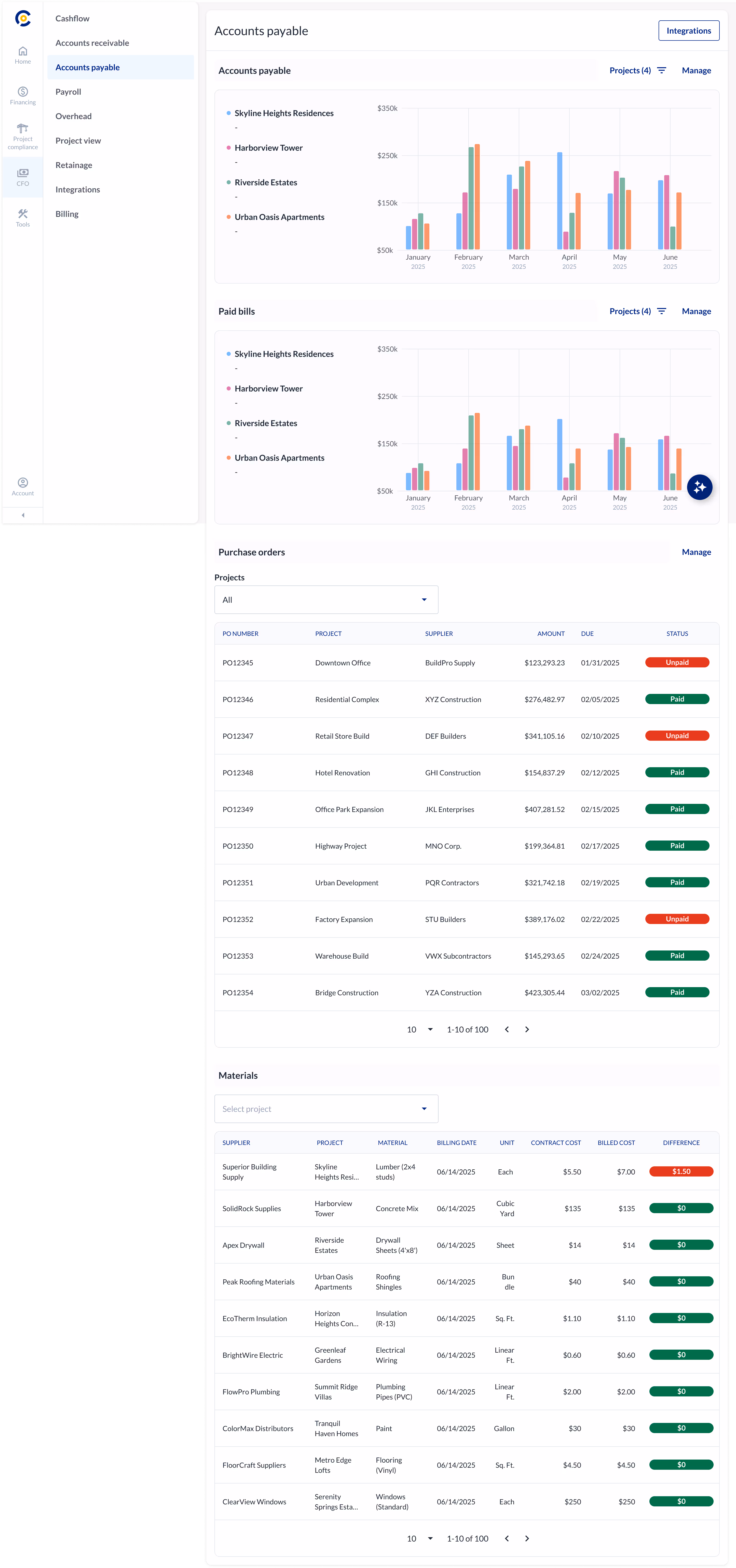The height and width of the screenshot is (1568, 736).
Task: Change purchase orders rows-per-page dropdown
Action: 419,1029
